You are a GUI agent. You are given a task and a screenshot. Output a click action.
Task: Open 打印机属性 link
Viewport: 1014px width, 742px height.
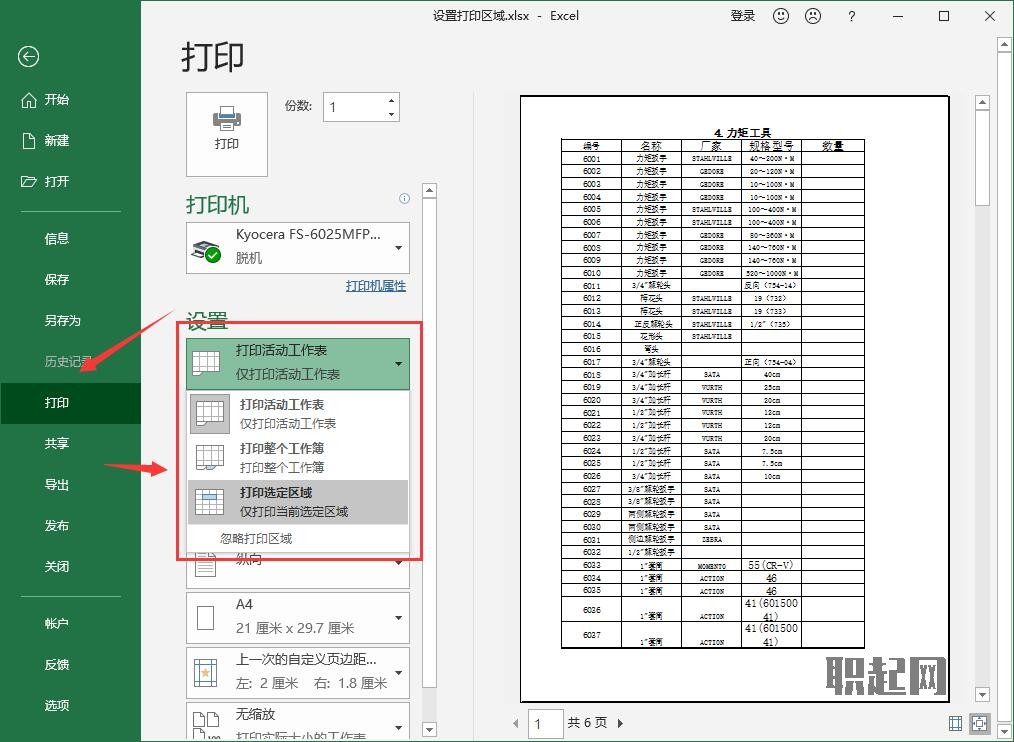coord(375,286)
